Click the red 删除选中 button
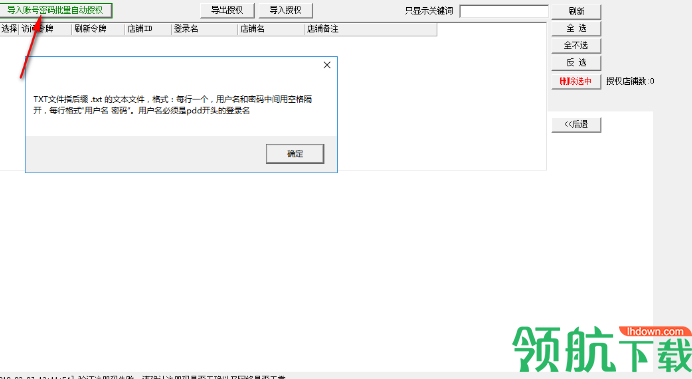Screen dimensions: 692x379 [x=576, y=81]
